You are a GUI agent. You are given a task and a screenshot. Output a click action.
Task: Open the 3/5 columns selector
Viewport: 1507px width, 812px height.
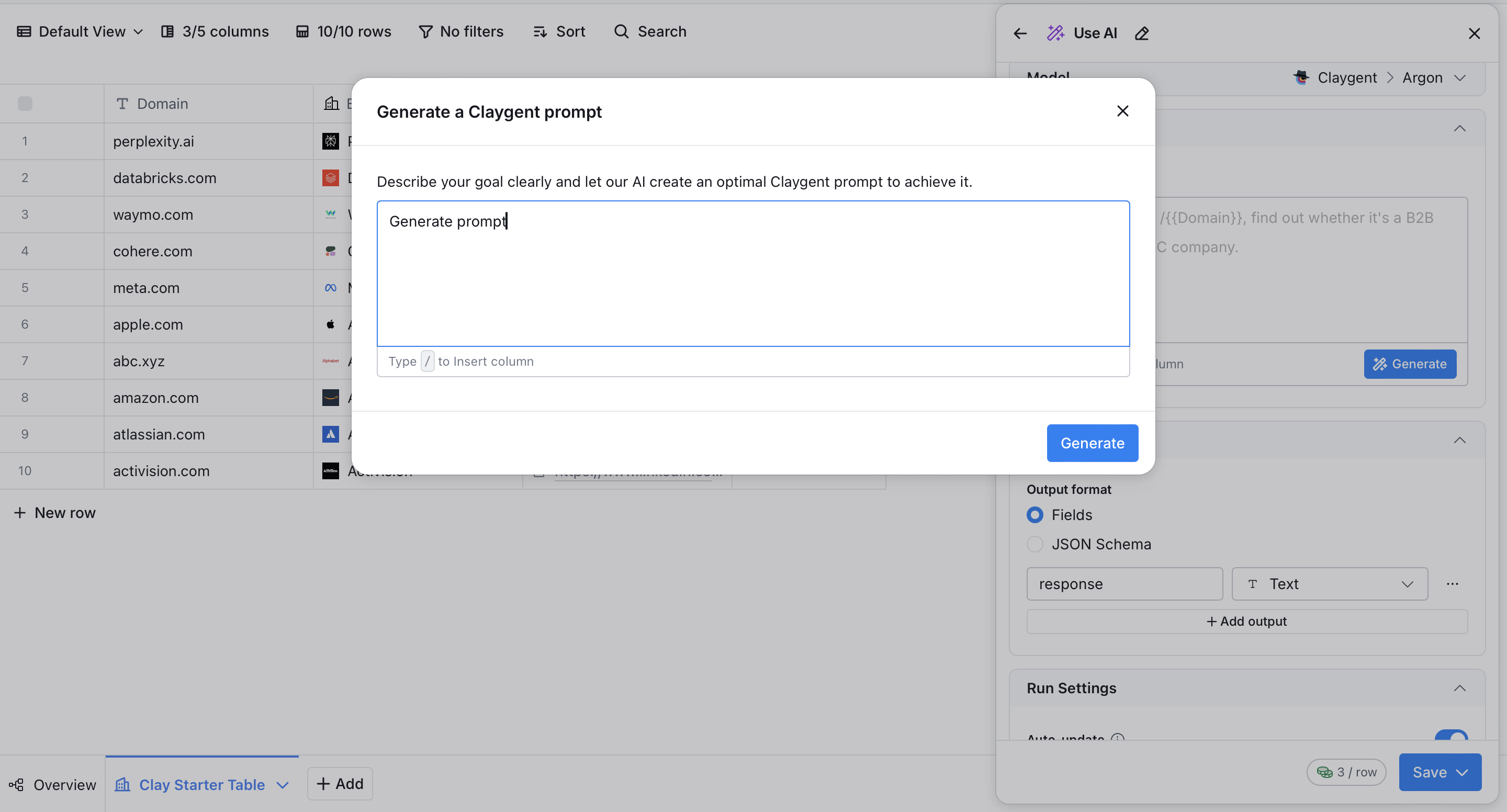click(x=215, y=31)
